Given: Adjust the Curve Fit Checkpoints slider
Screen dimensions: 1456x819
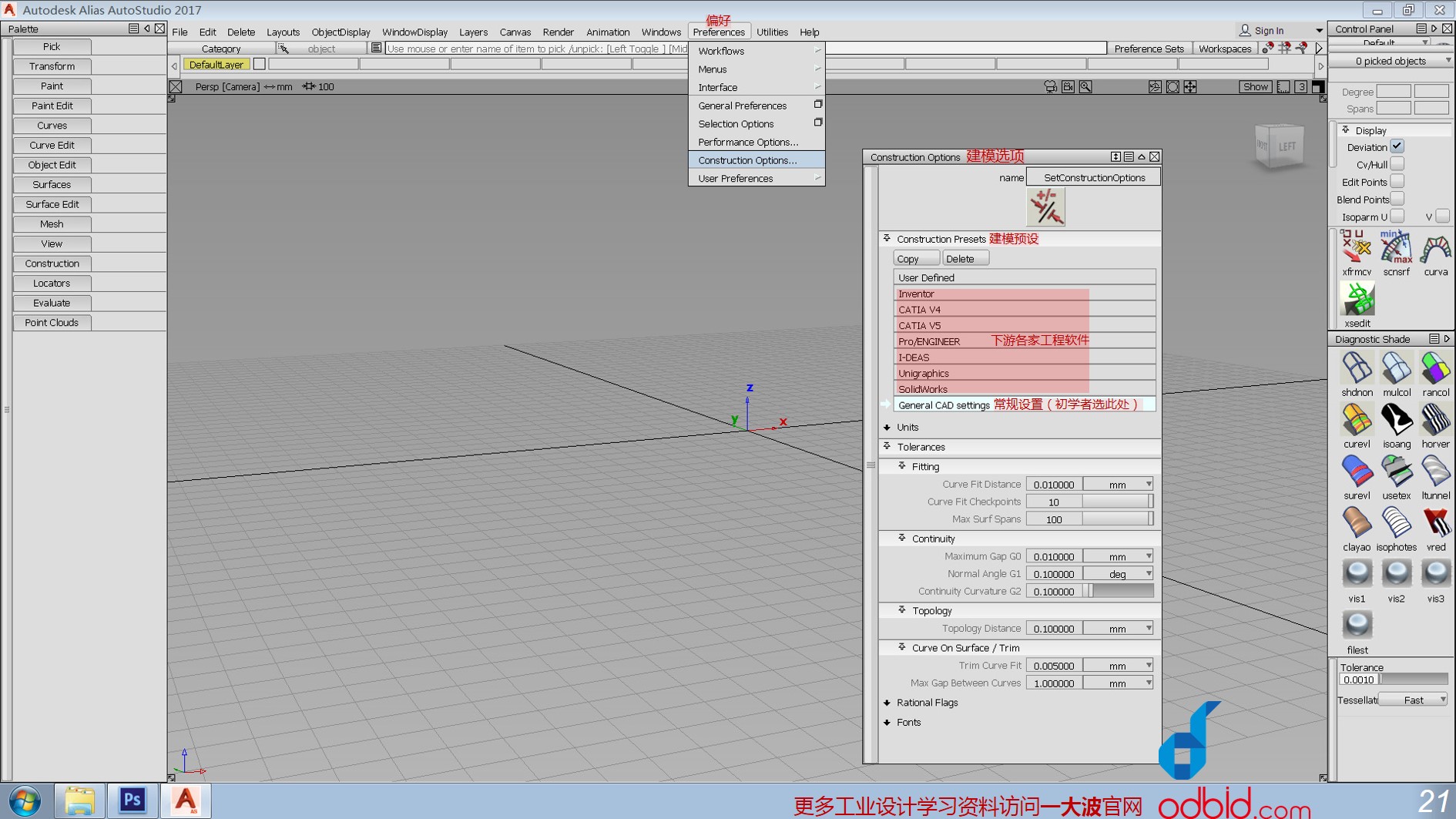Looking at the screenshot, I should 1118,502.
